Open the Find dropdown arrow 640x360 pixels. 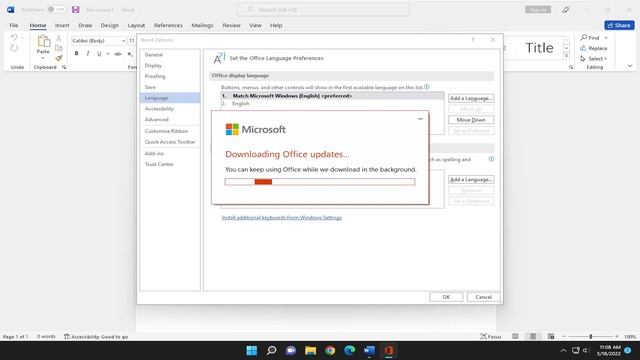(x=606, y=38)
